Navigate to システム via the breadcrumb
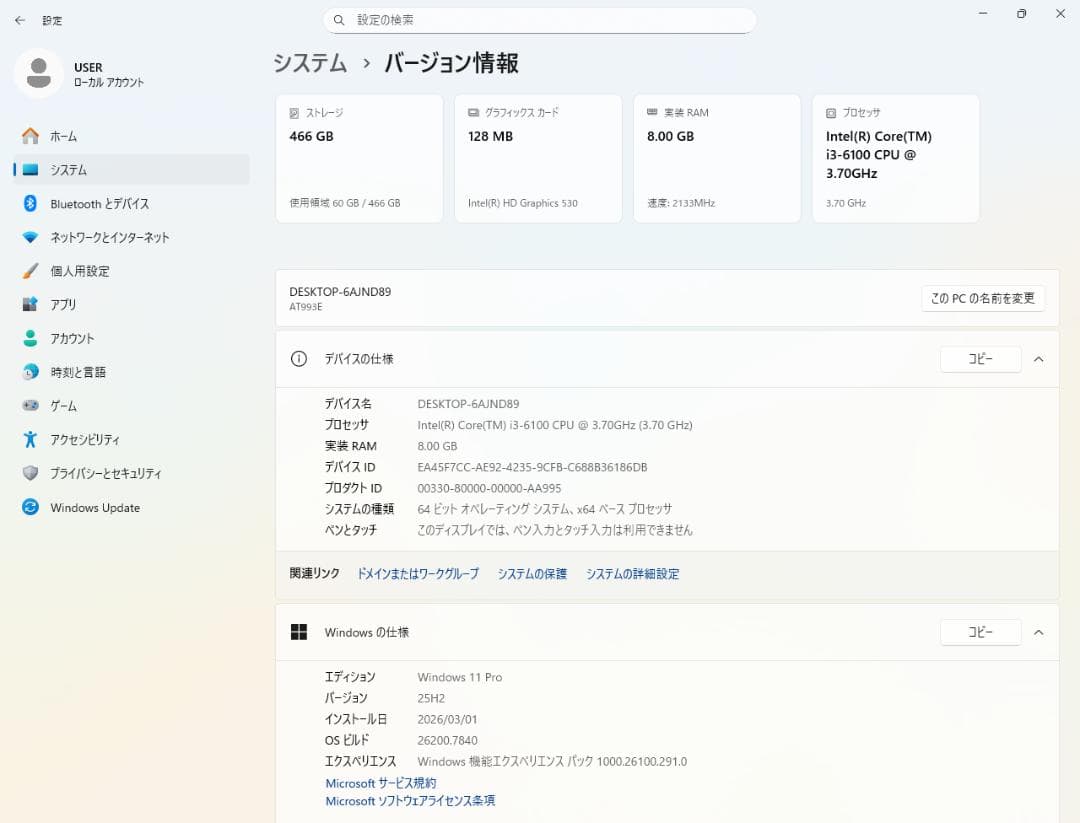This screenshot has width=1080, height=823. tap(309, 61)
